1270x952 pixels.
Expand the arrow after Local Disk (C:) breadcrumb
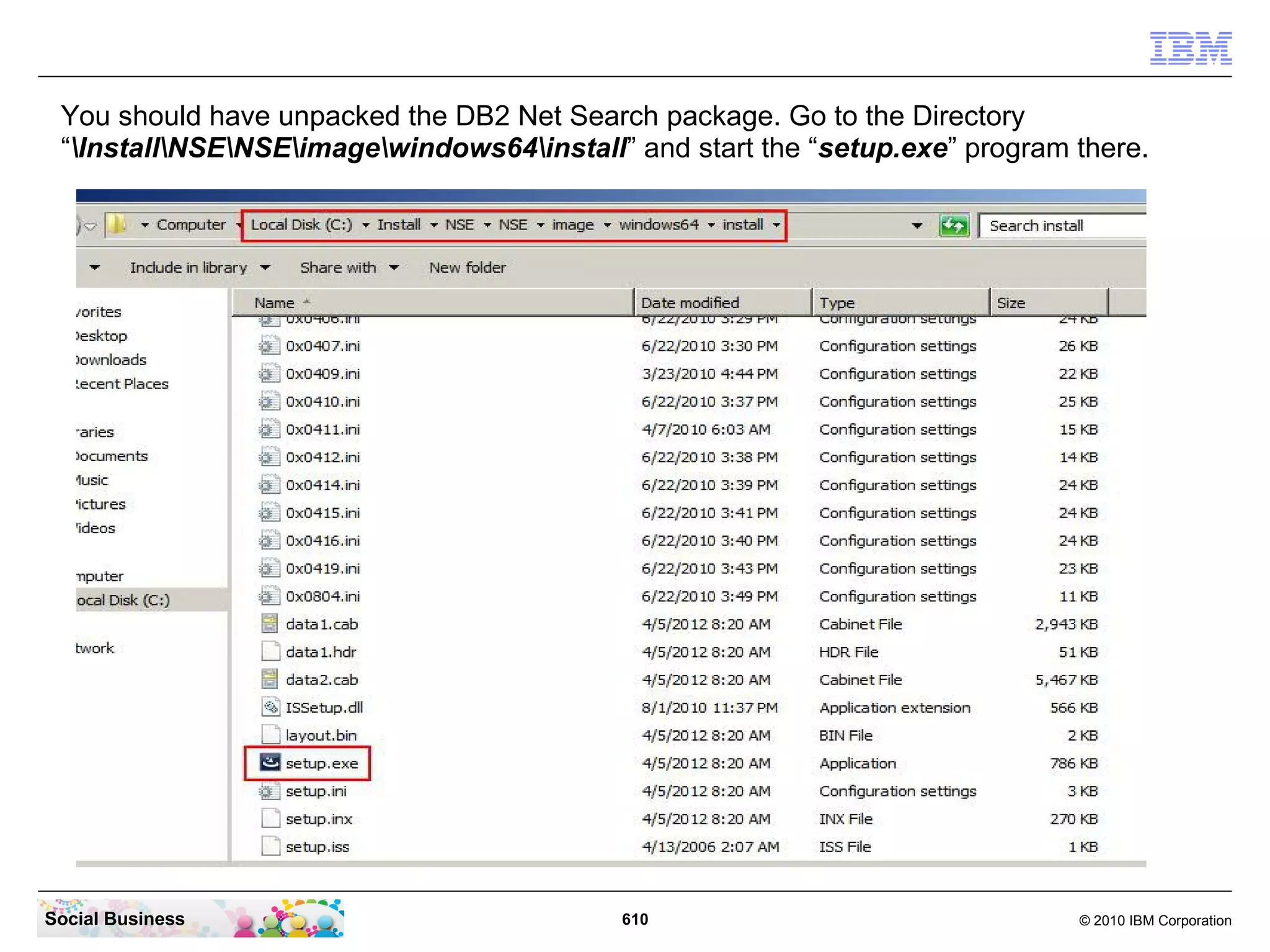tap(365, 225)
